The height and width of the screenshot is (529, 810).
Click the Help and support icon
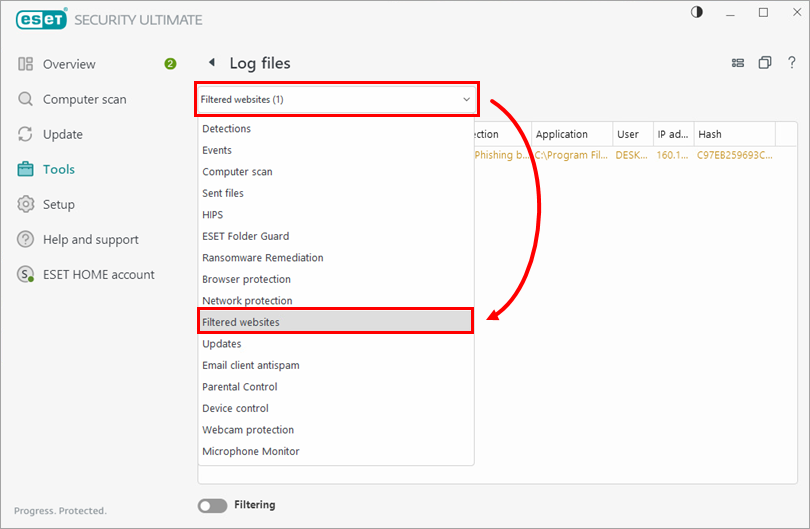(x=26, y=239)
